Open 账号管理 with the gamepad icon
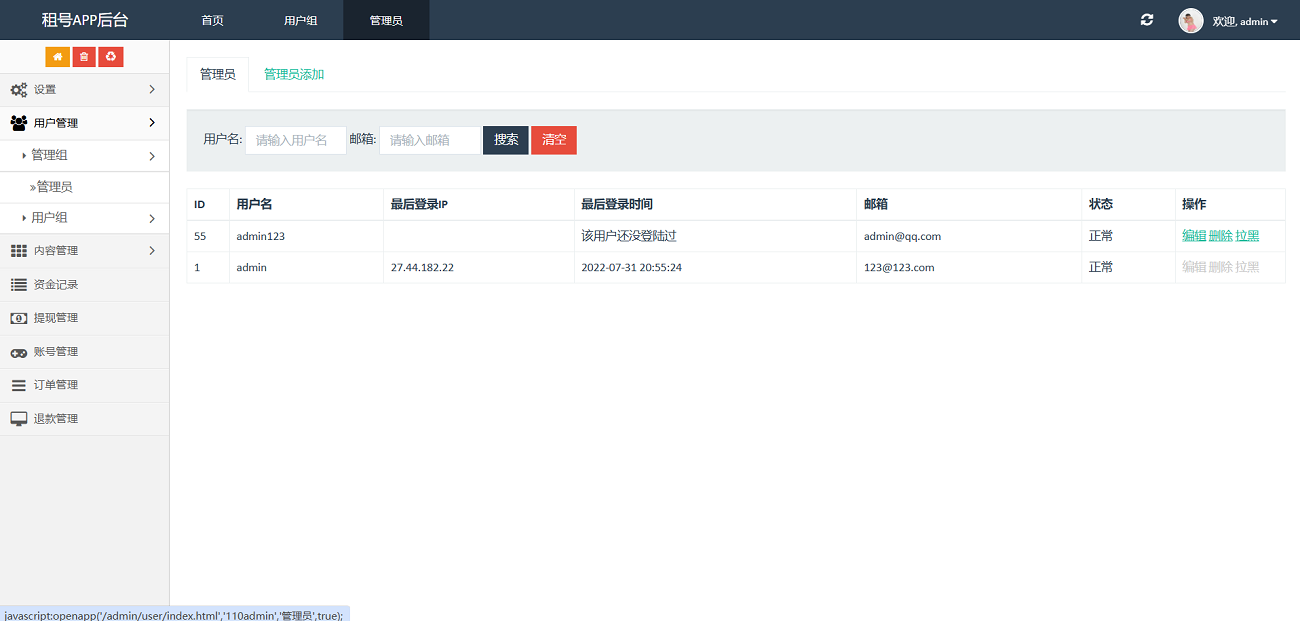Screen dimensions: 1300x621 pyautogui.click(x=55, y=352)
